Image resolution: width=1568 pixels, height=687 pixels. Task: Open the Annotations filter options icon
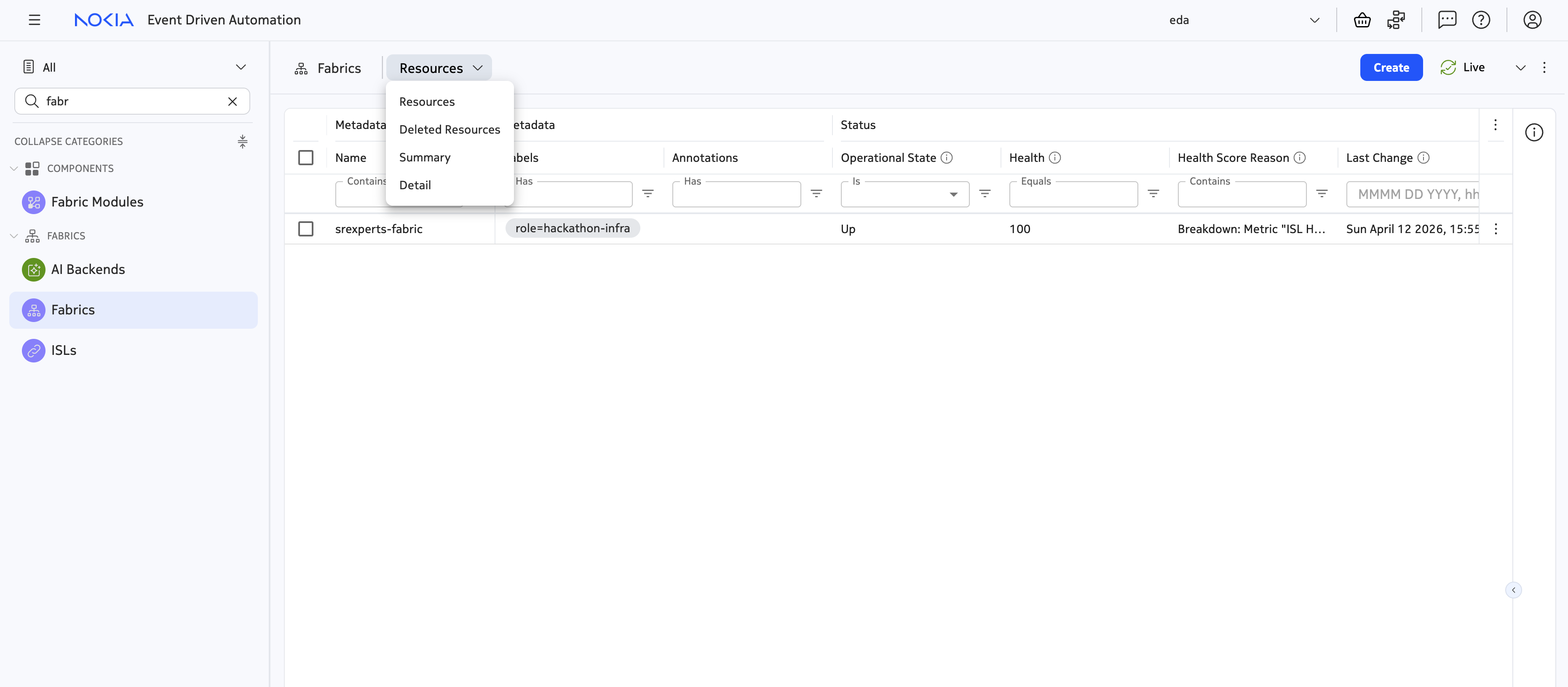(x=816, y=194)
